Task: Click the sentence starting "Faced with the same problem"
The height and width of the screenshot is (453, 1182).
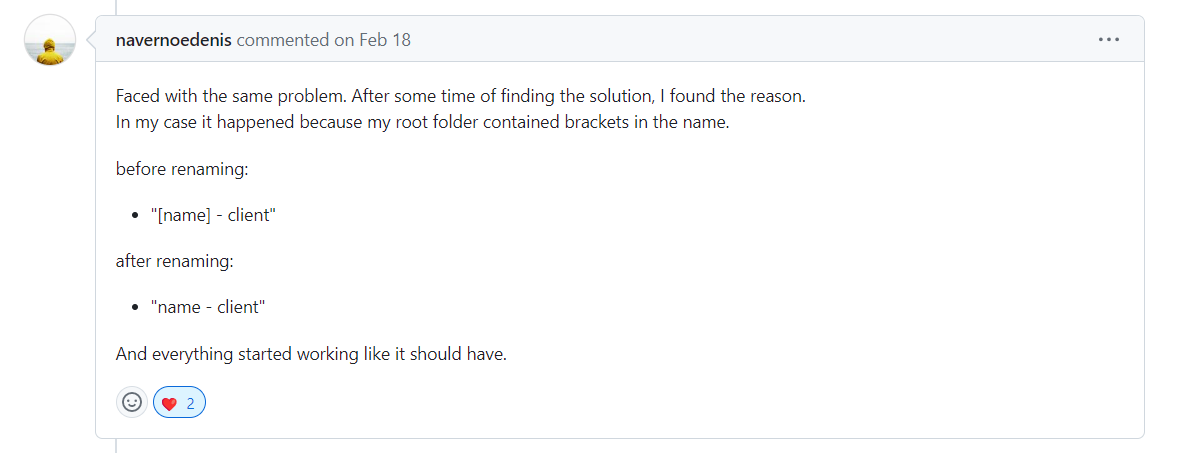Action: (x=461, y=96)
